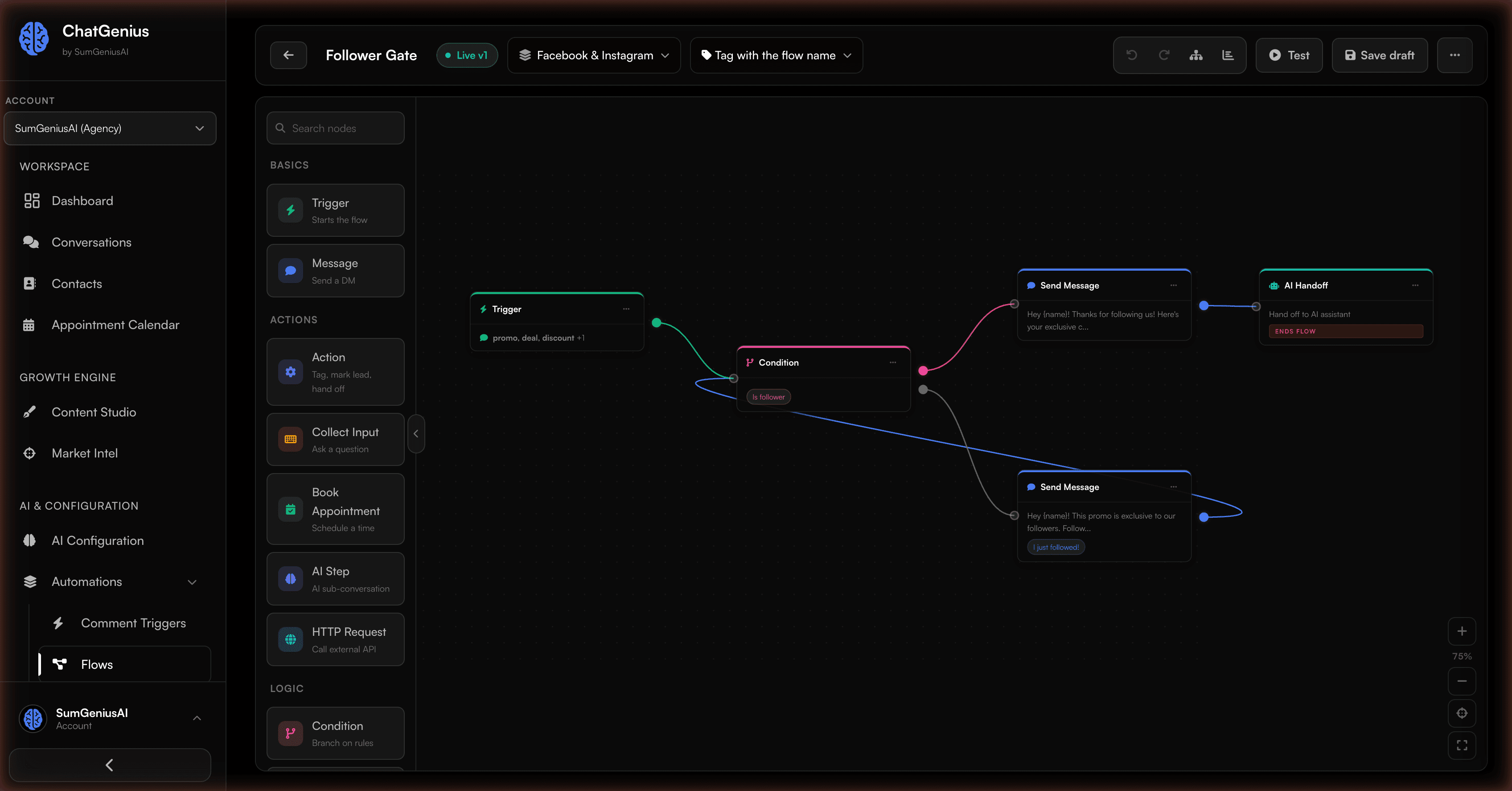Open the SumGeniusAI (Agency) account dropdown

(110, 128)
